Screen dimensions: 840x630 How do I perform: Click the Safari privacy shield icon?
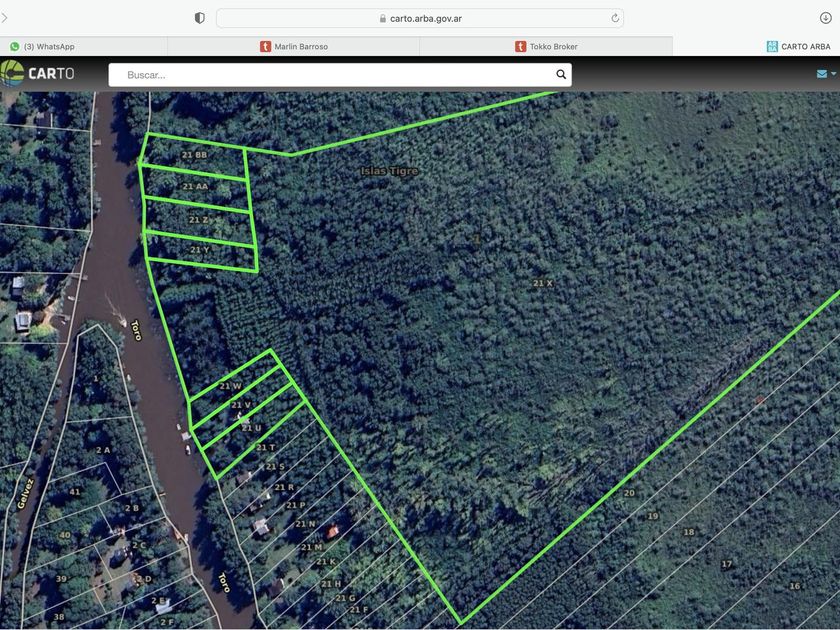200,18
